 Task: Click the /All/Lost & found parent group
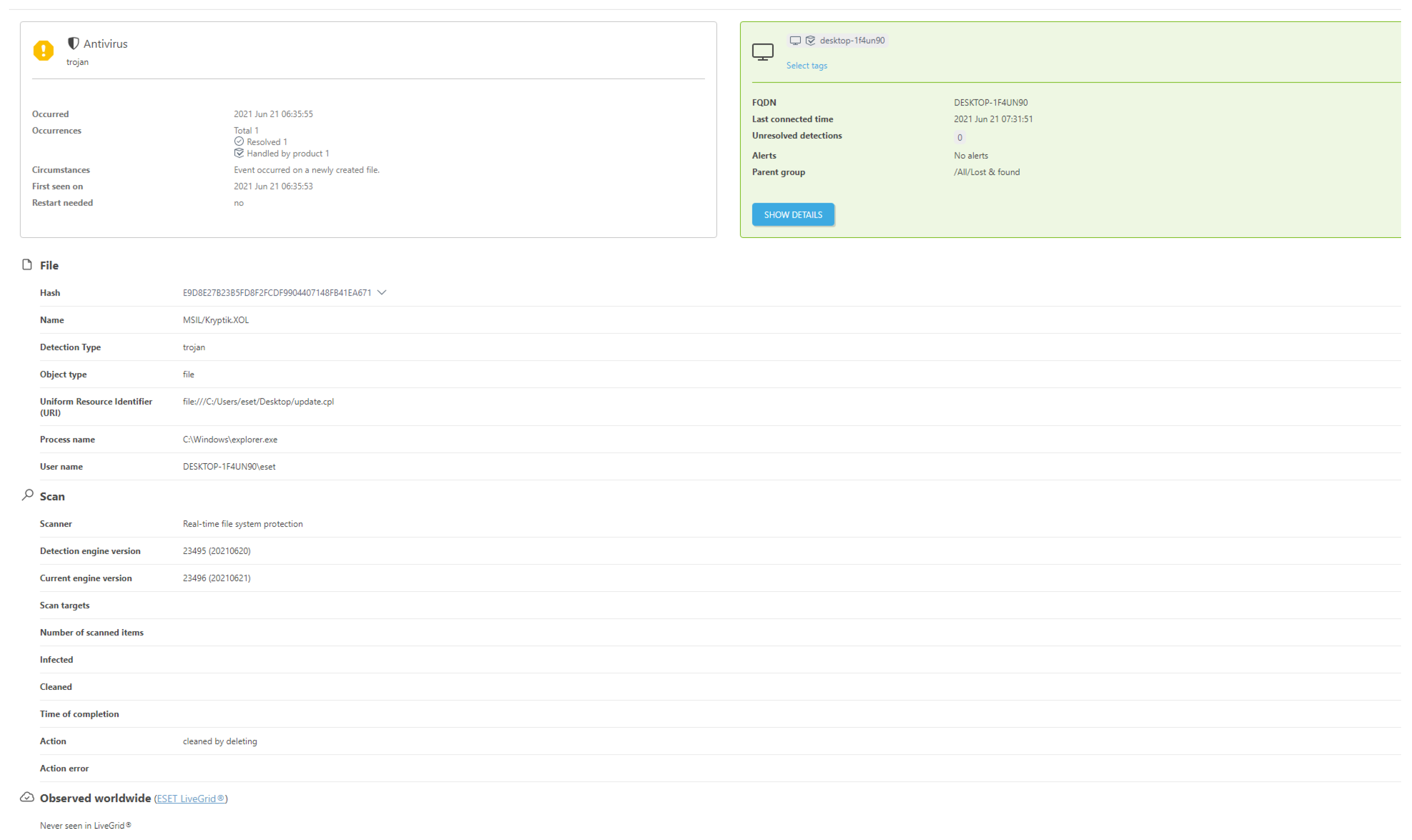(x=986, y=172)
